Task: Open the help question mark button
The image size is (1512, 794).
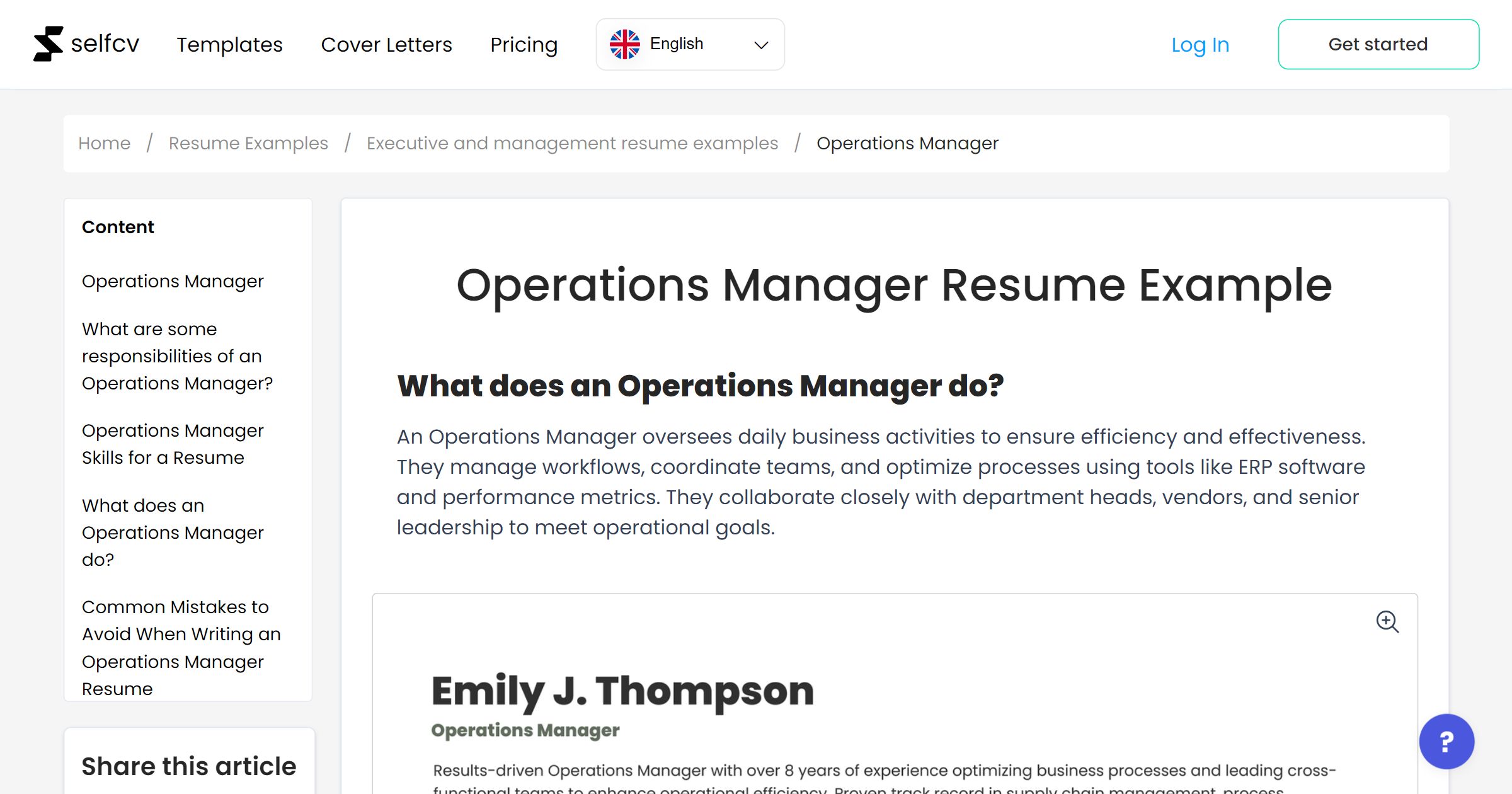Action: tap(1446, 741)
